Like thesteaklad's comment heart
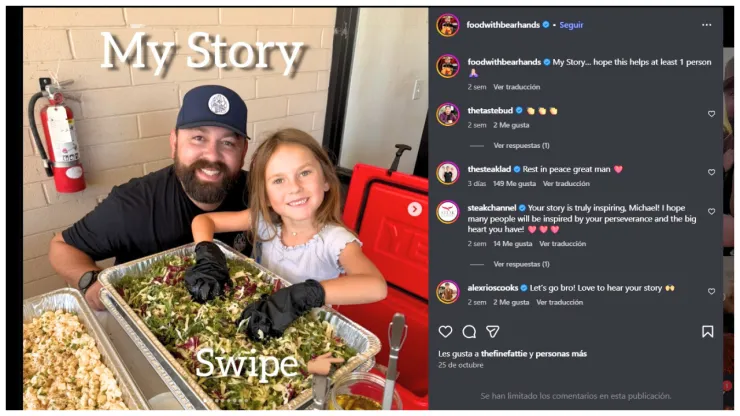The height and width of the screenshot is (416, 740). pos(711,172)
